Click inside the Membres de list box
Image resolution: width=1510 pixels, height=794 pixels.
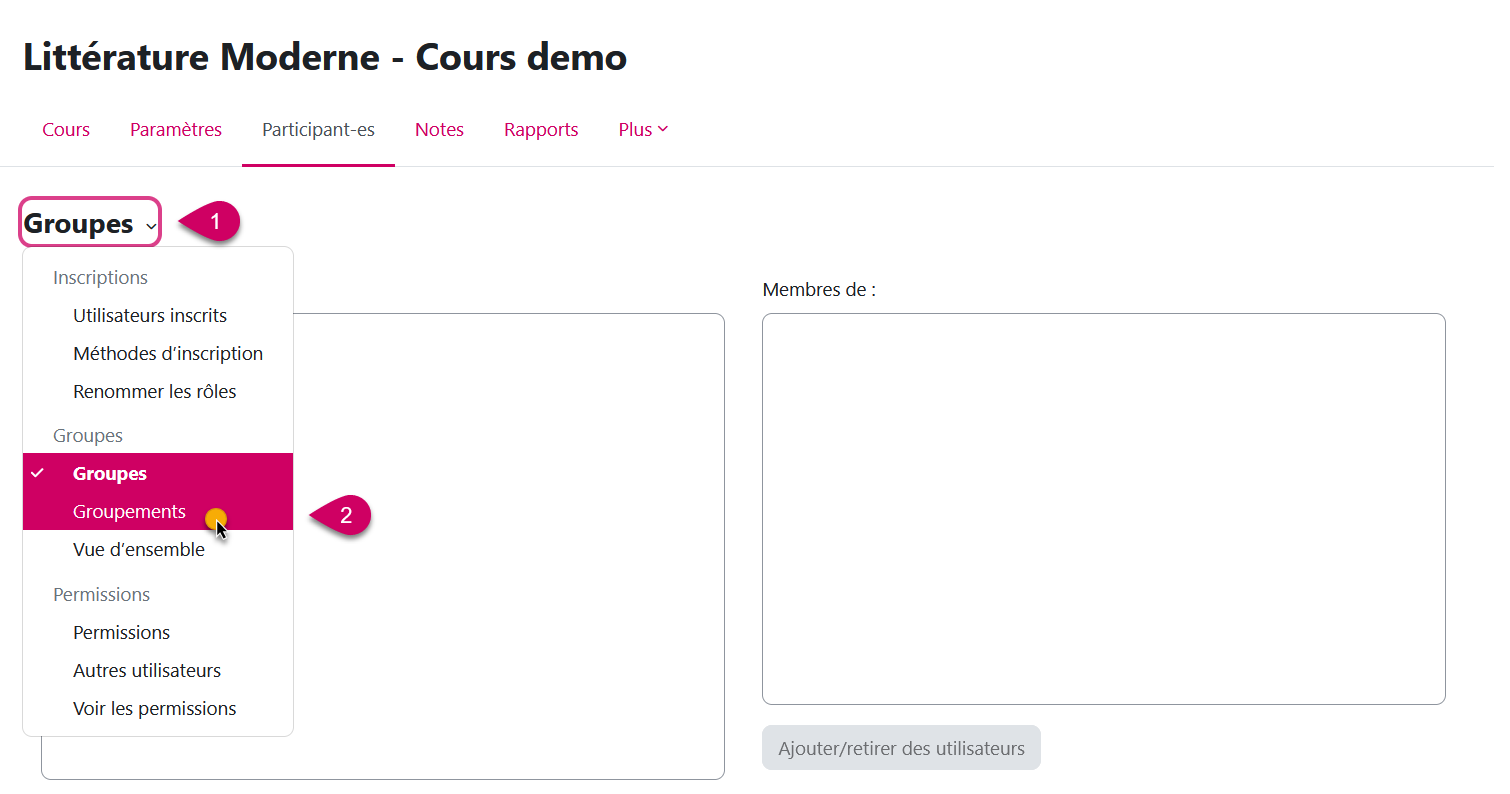tap(1103, 508)
